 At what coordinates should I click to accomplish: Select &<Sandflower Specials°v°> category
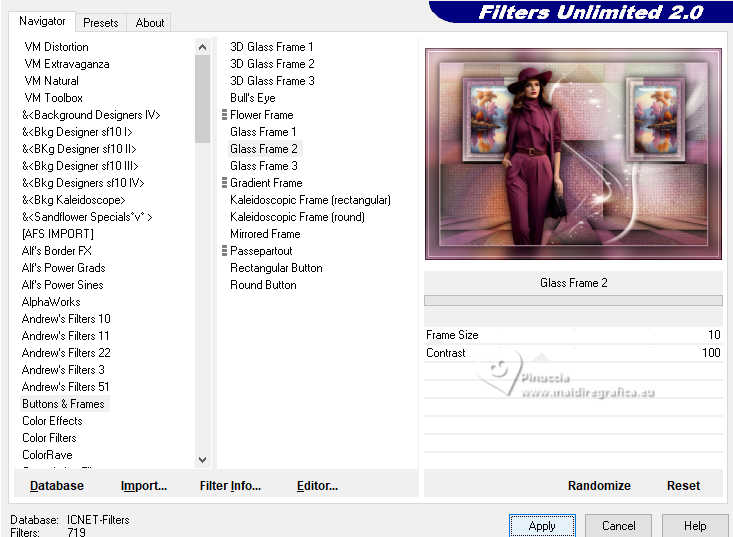[x=87, y=217]
